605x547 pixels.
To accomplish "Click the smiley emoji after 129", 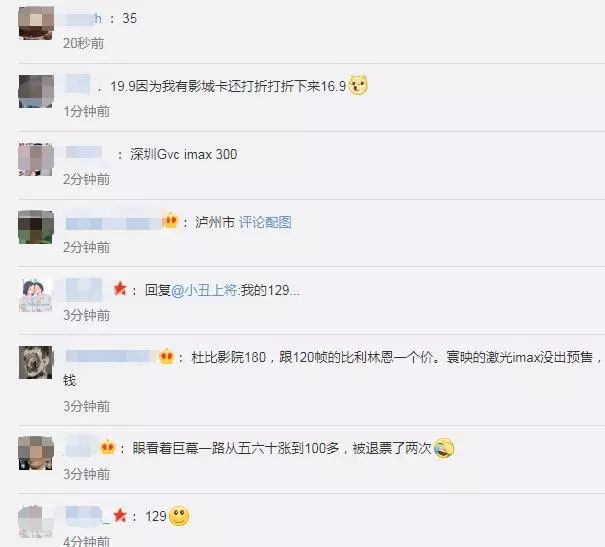I will (179, 516).
